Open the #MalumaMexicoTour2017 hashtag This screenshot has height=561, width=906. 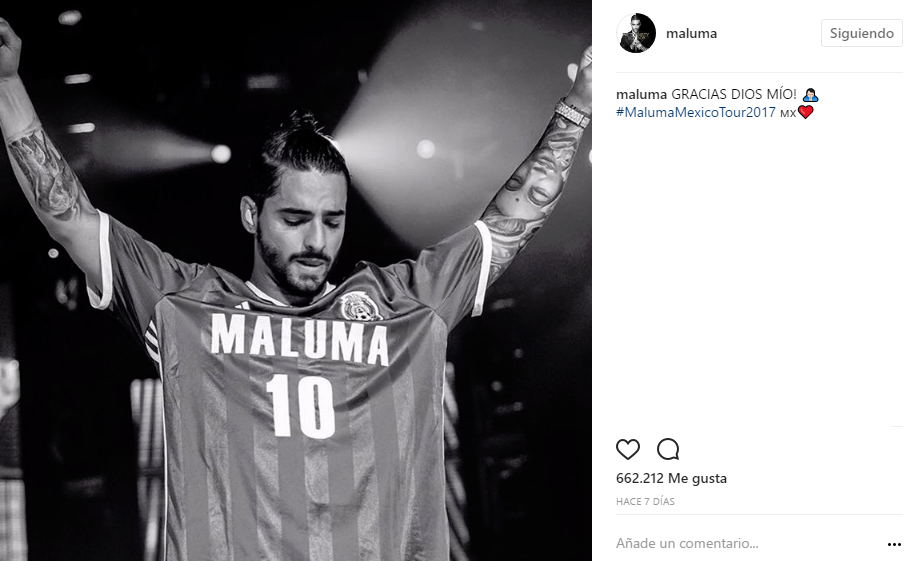[x=696, y=112]
